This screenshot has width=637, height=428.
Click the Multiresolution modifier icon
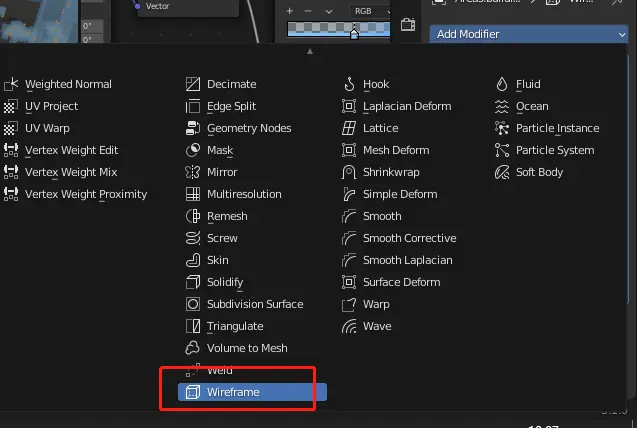coord(193,194)
